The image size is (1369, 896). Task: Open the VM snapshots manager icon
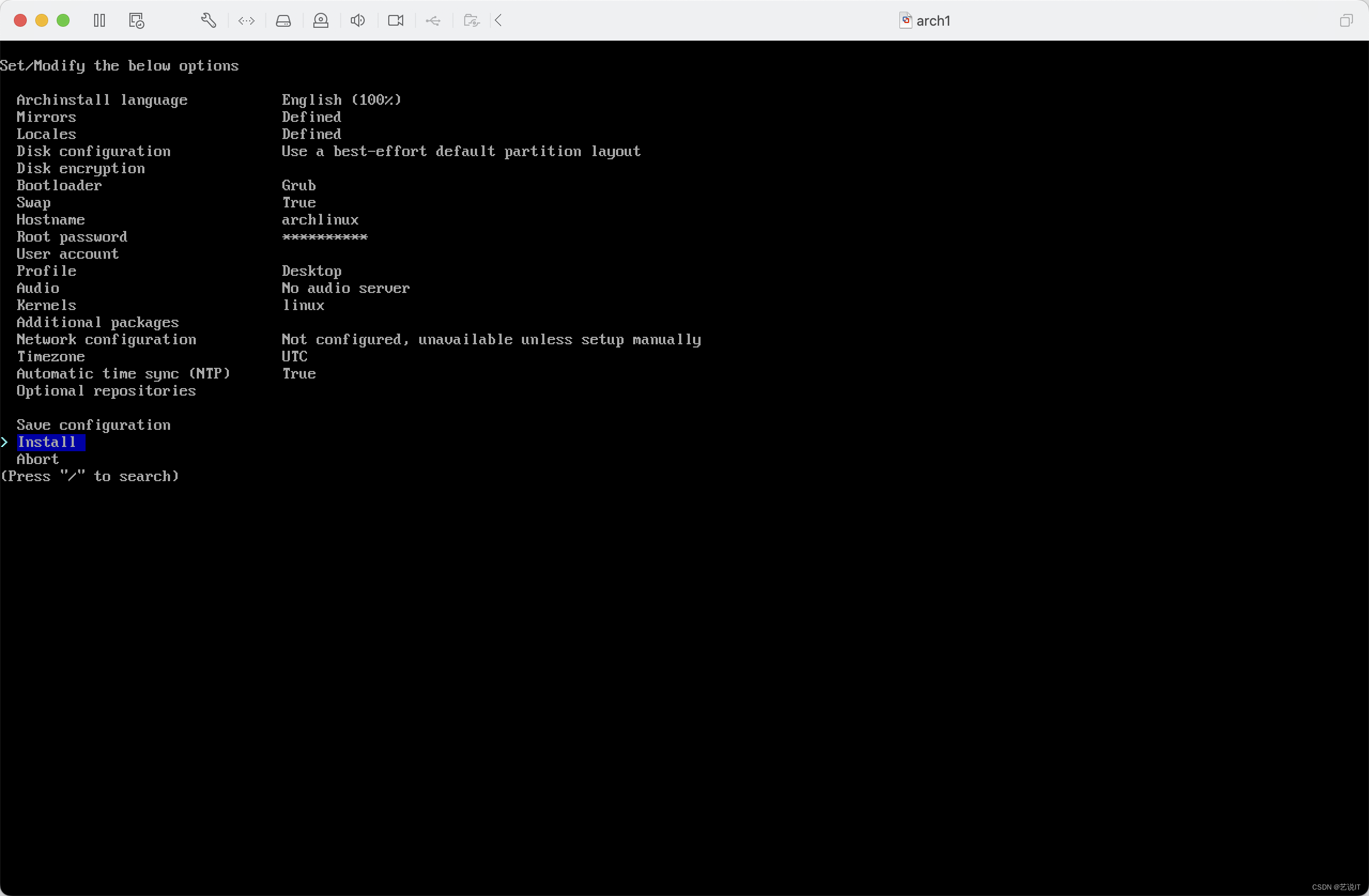click(x=136, y=21)
